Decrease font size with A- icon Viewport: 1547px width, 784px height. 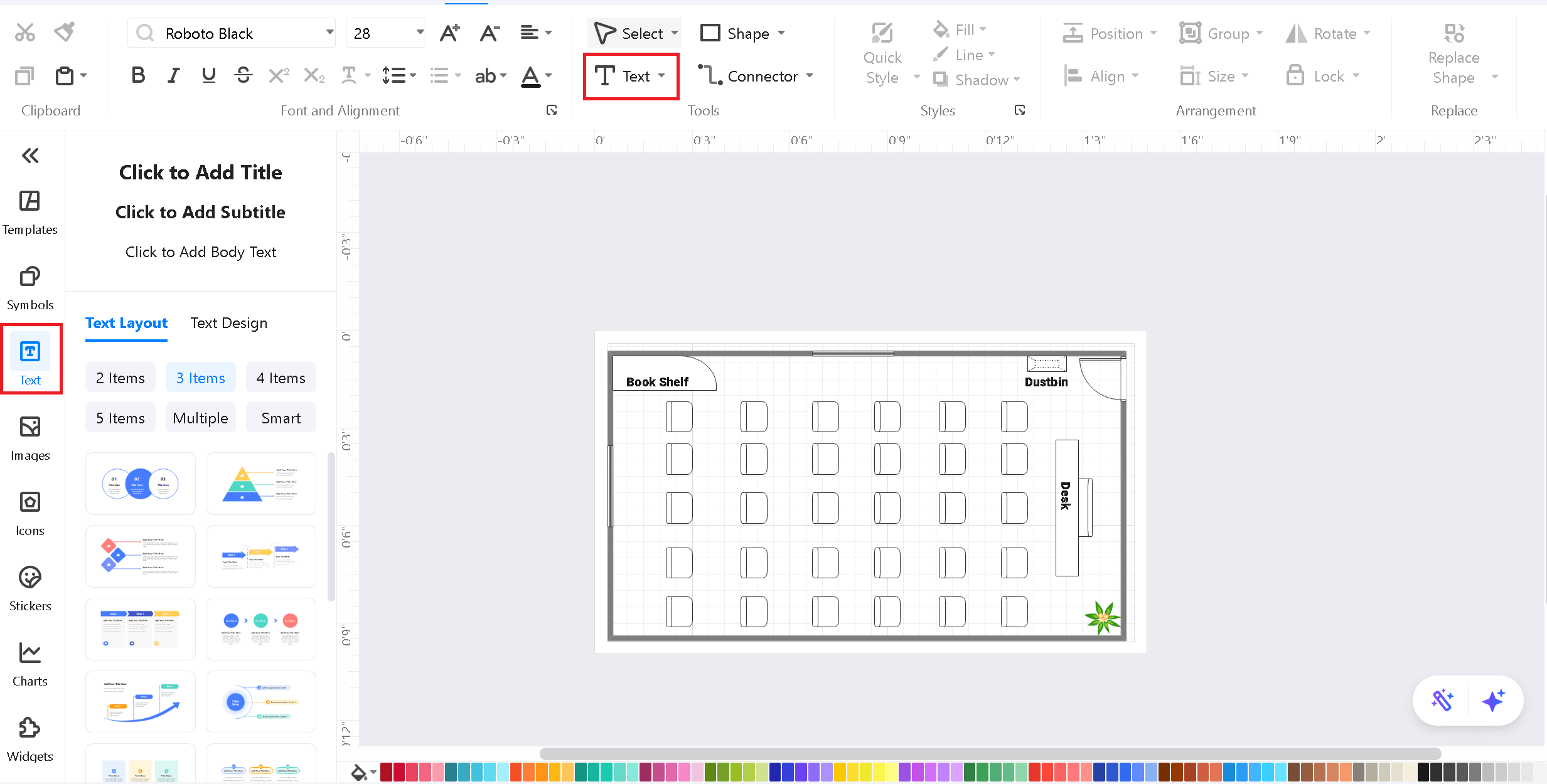coord(490,33)
